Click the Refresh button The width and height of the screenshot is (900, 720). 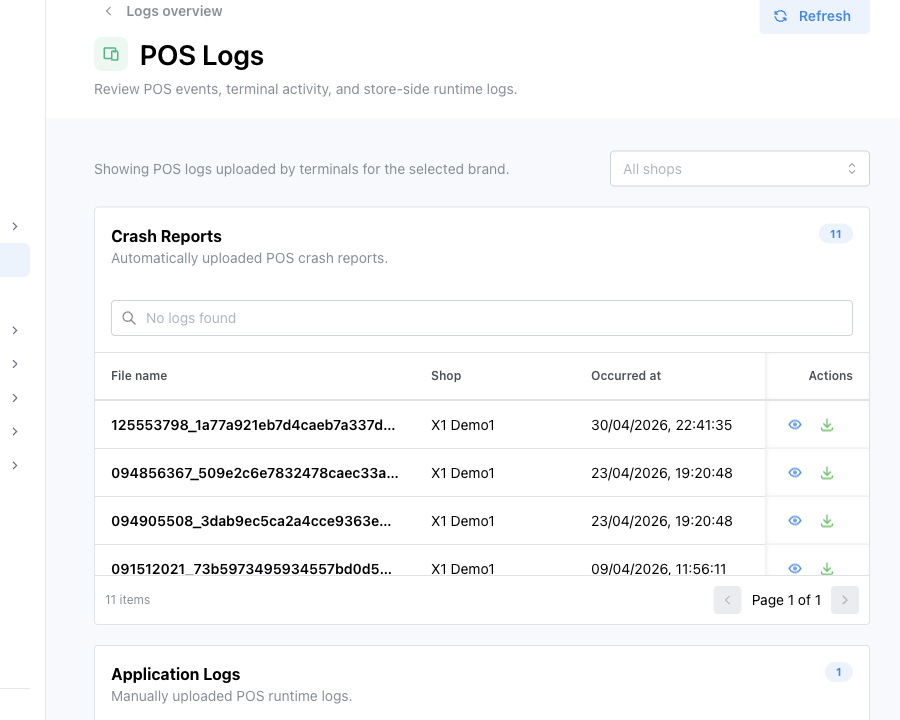(x=814, y=16)
